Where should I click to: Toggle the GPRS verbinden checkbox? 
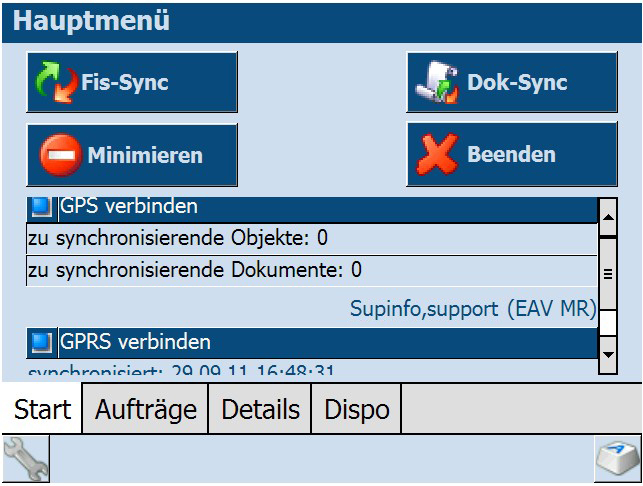point(42,342)
